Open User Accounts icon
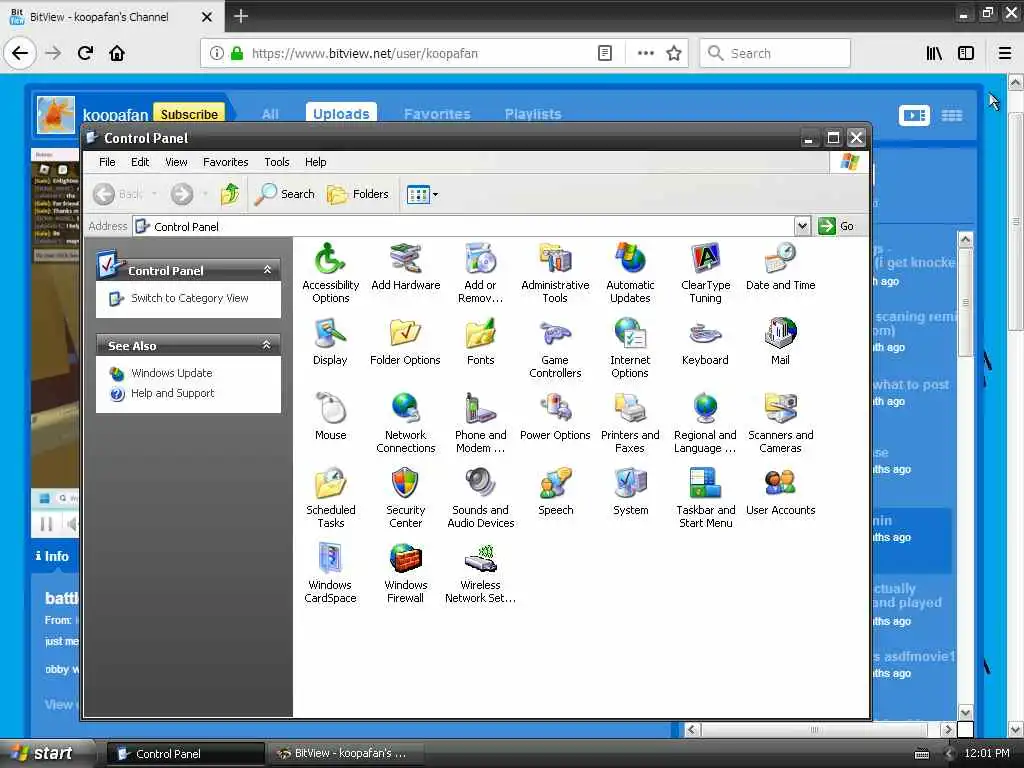The height and width of the screenshot is (768, 1024). click(x=780, y=492)
